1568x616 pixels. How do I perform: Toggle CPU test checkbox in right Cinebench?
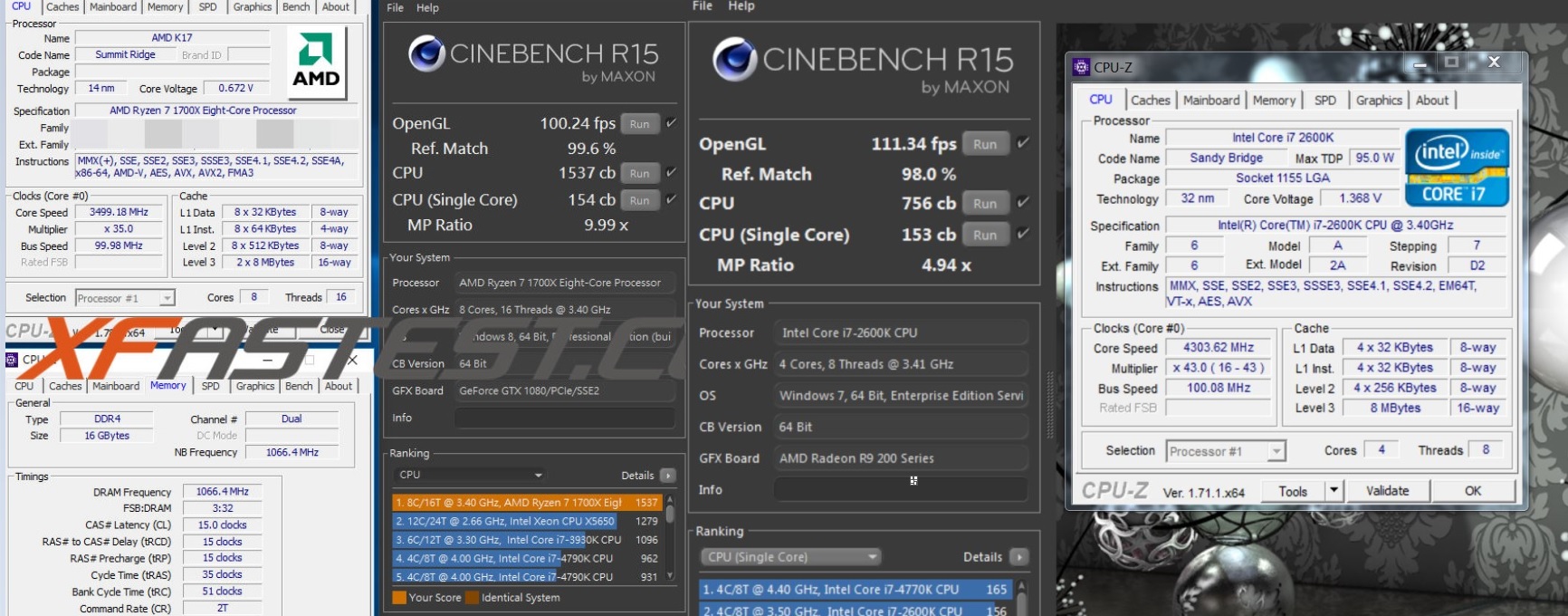(1022, 203)
